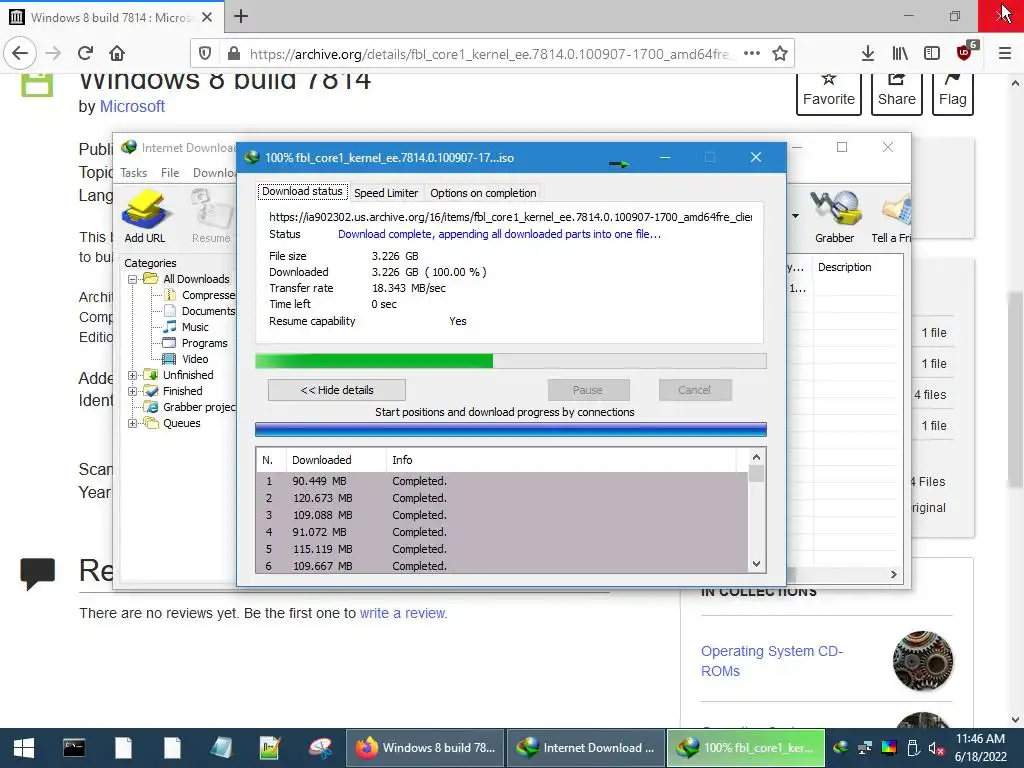
Task: Click the write a review link
Action: (x=403, y=613)
